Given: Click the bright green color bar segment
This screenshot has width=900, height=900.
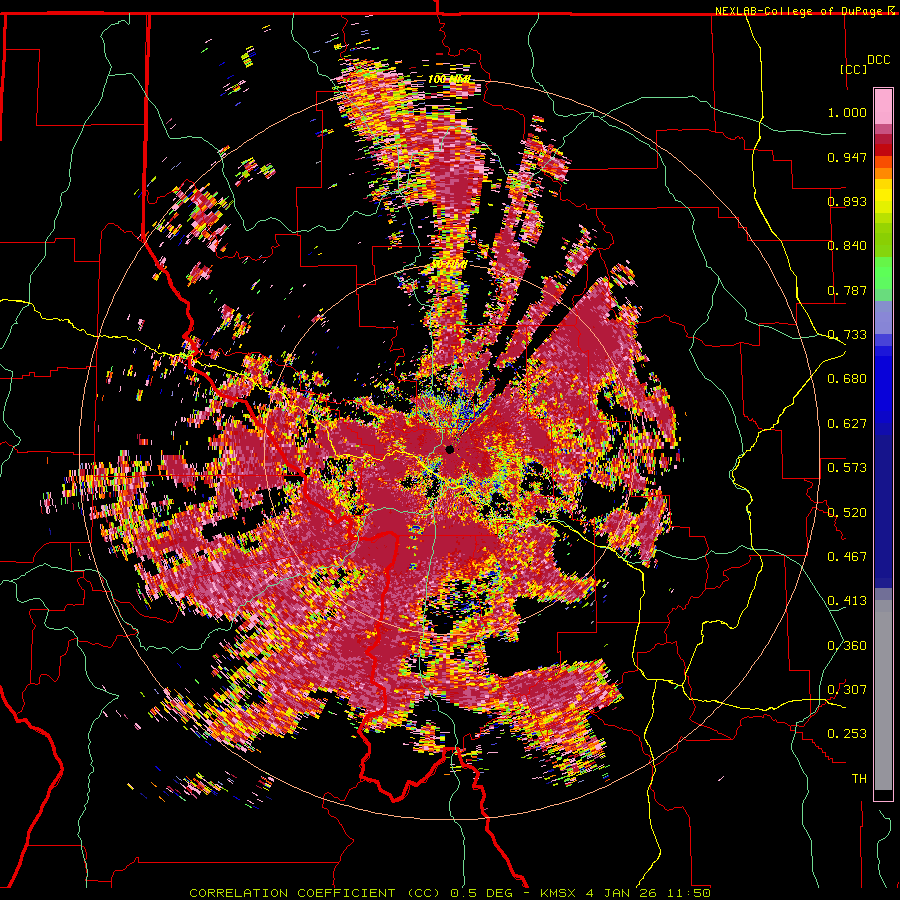Looking at the screenshot, I should point(883,271).
